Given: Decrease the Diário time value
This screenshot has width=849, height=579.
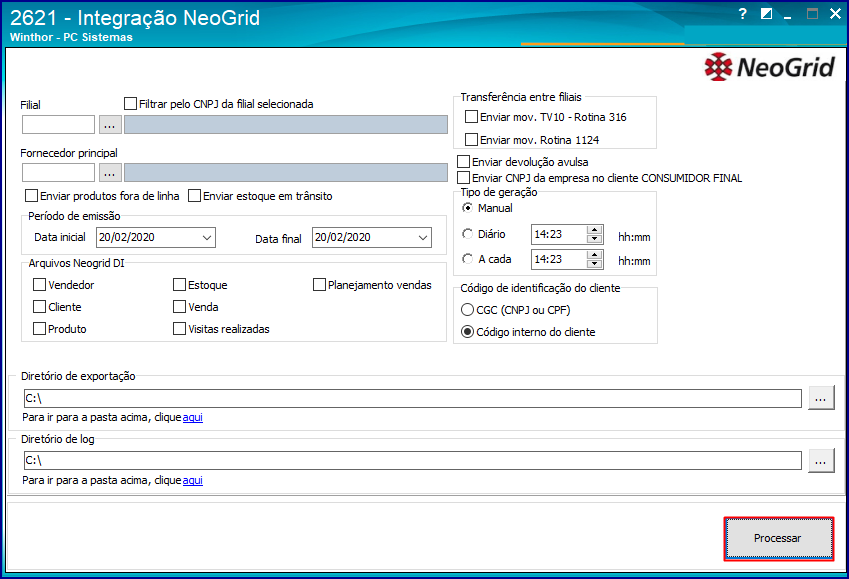Looking at the screenshot, I should pos(595,239).
